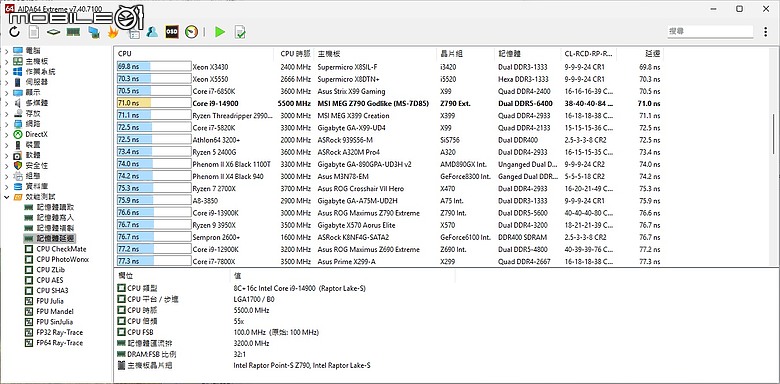Click the 主機板 motherboard icon in tree

pos(18,61)
